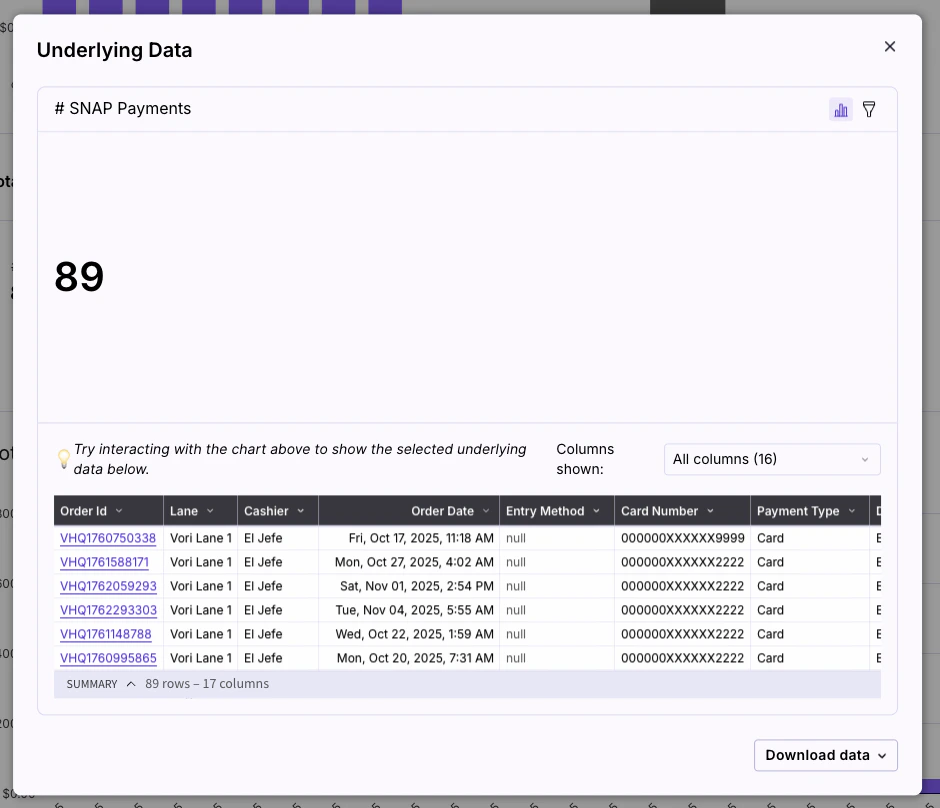Click the sort icon on Cashier column
Image resolution: width=940 pixels, height=808 pixels.
299,511
